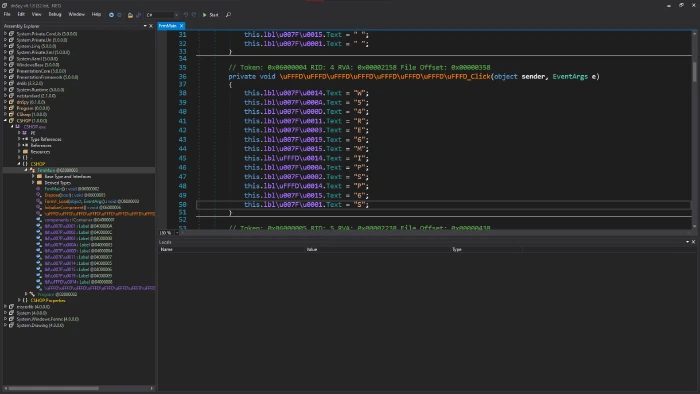Click the CSHOP.exe module icon
This screenshot has width=700, height=394.
click(18, 127)
